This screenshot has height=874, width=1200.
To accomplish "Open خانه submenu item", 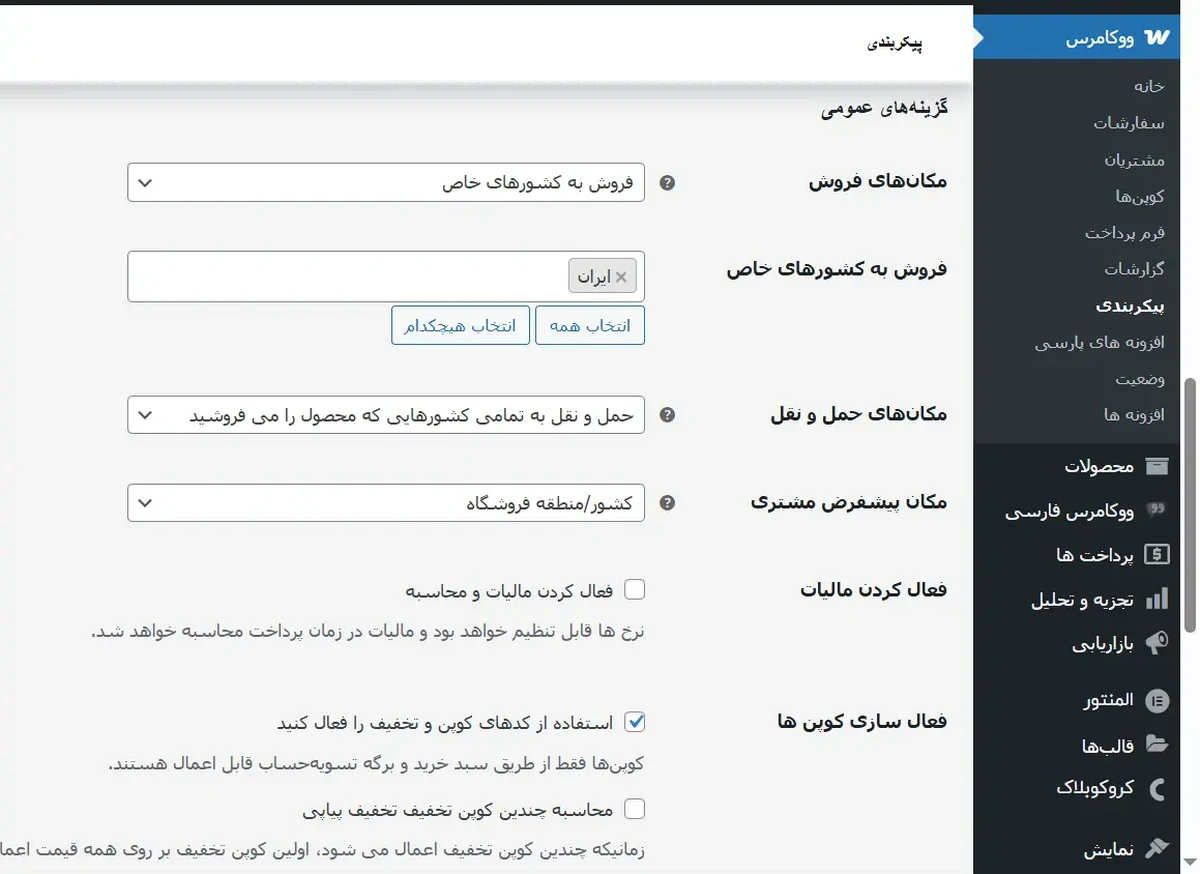I will (x=1148, y=86).
